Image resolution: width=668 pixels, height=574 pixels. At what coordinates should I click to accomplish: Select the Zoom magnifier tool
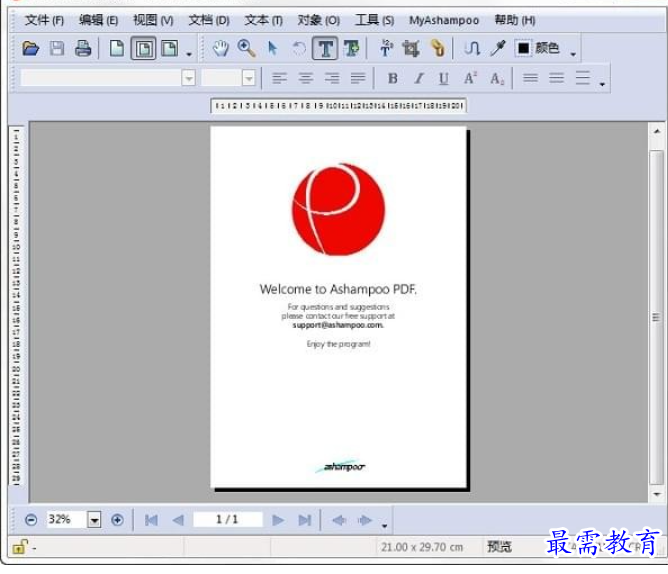tap(246, 49)
